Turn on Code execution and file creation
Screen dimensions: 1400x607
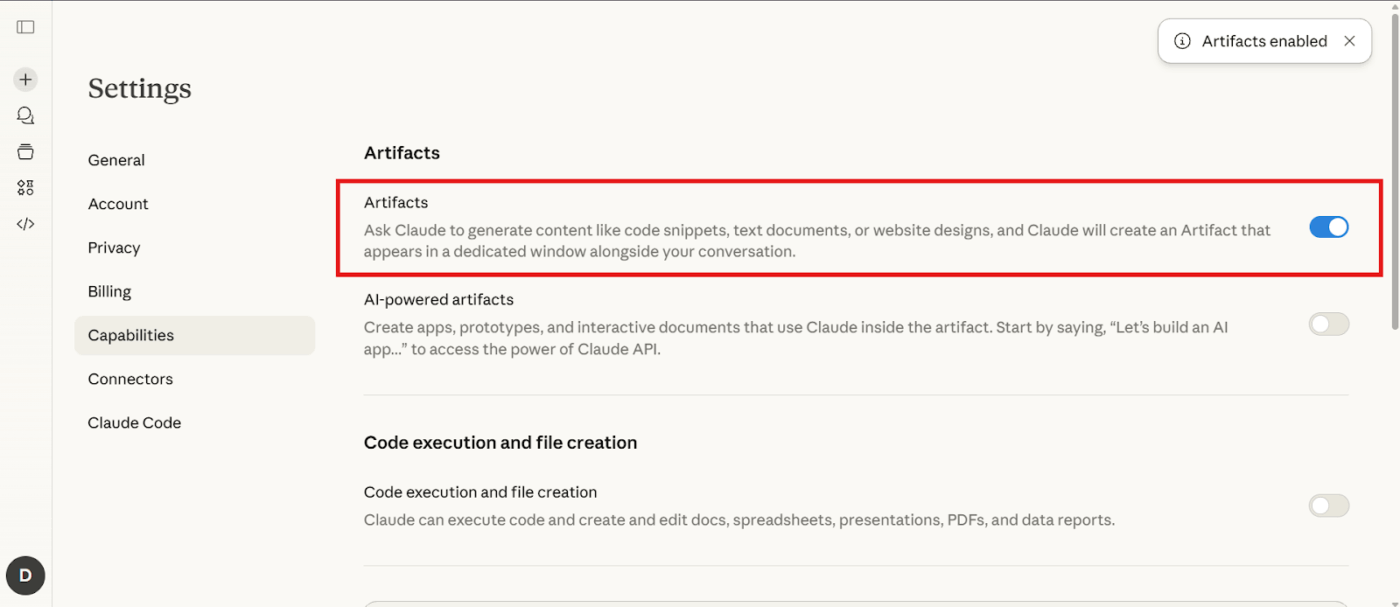(x=1329, y=505)
